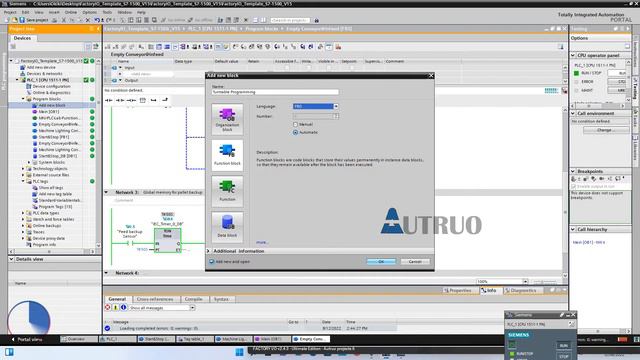Click Cancel in Add new block dialog
The width and height of the screenshot is (640, 360).
pos(415,262)
